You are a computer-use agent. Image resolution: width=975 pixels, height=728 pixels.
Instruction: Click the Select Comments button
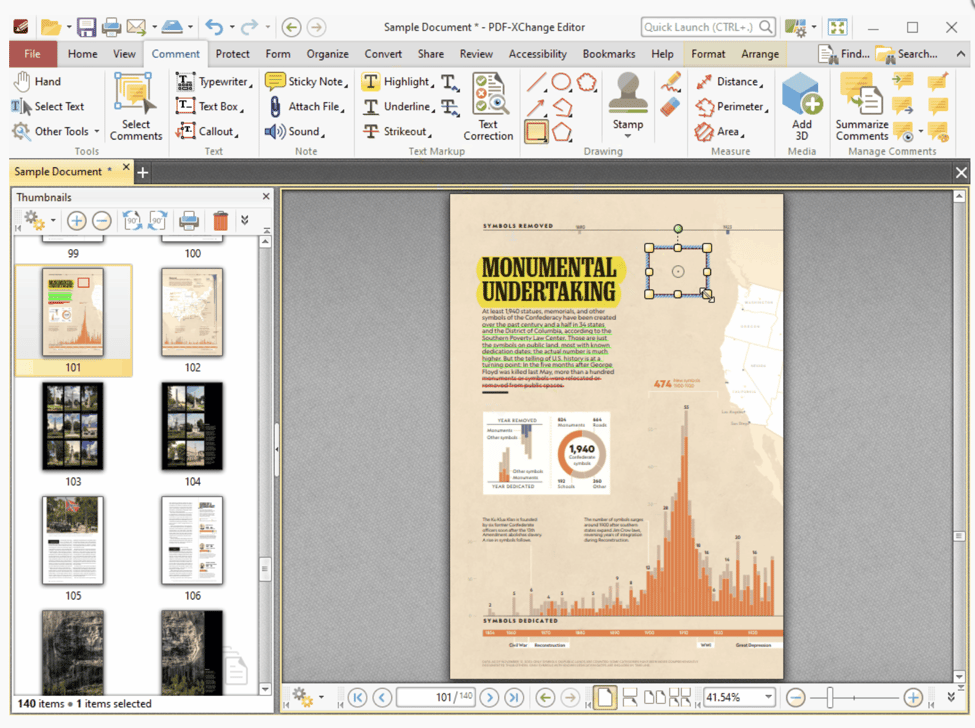(135, 106)
